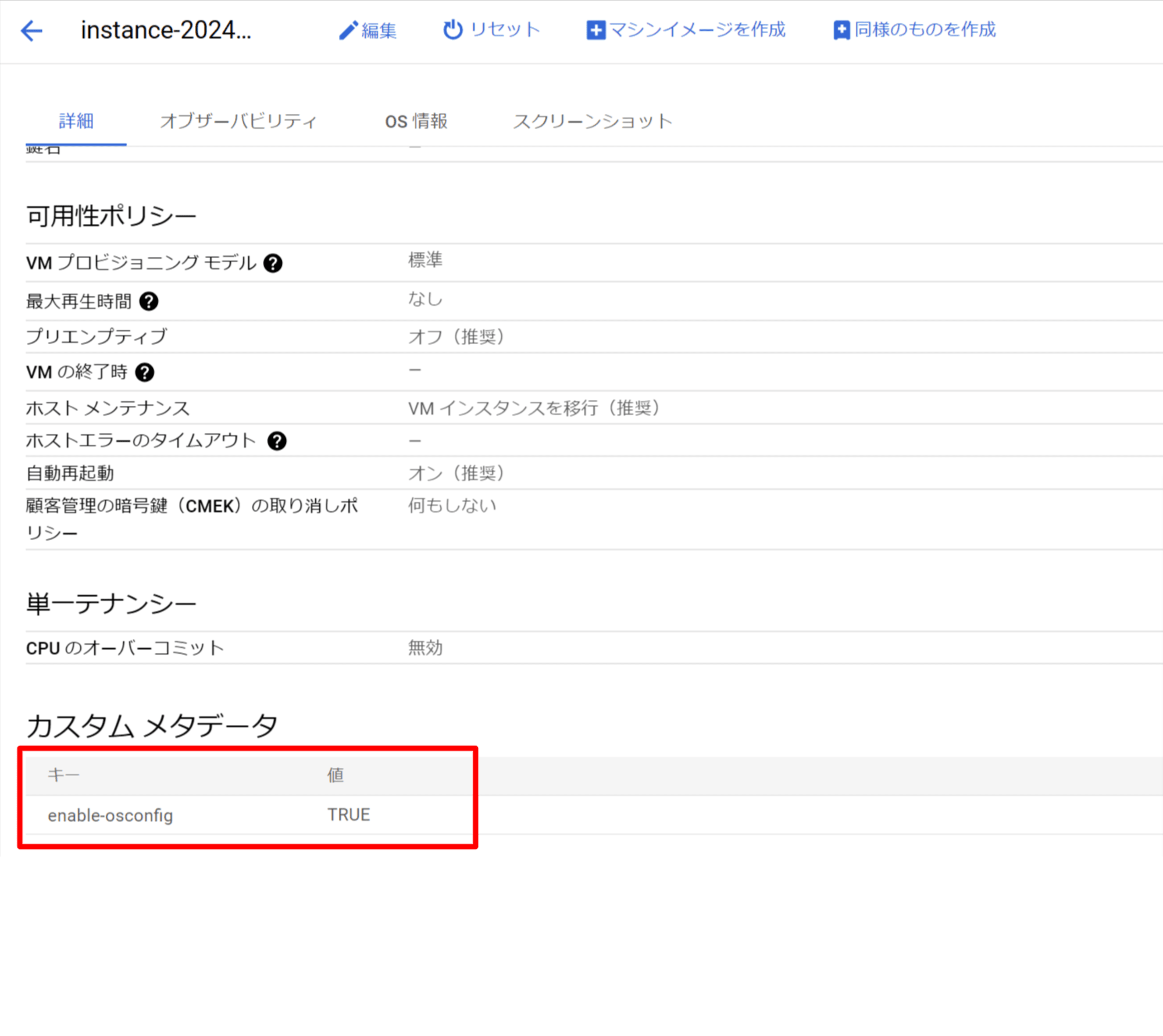
Task: Click the オフ（推奨） value
Action: [456, 337]
